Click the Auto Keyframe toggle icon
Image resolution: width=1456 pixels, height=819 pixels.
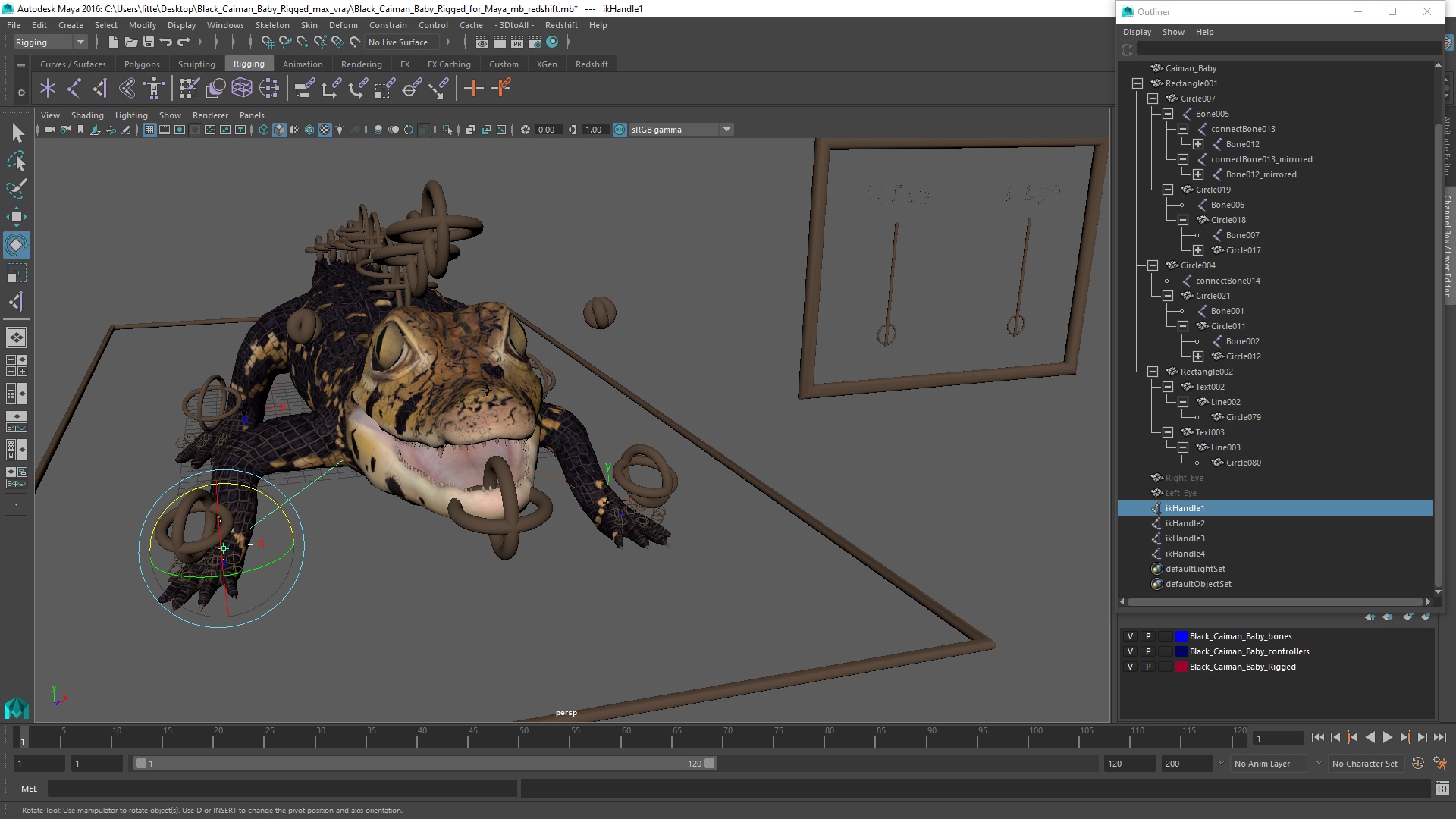pos(1417,764)
